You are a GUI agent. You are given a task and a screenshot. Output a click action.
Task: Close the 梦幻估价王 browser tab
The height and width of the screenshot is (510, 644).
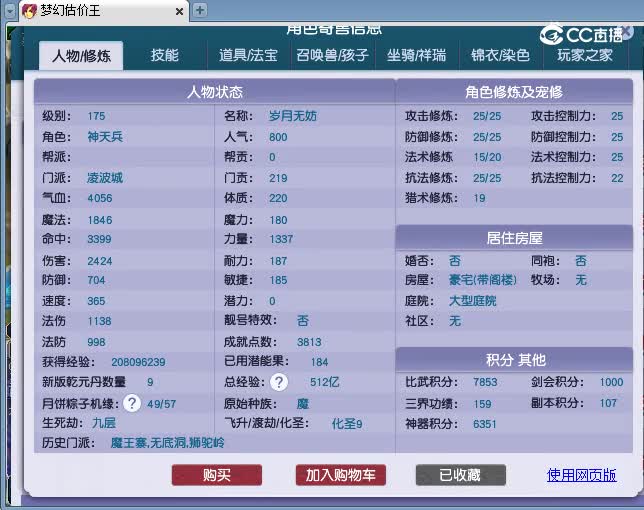179,11
